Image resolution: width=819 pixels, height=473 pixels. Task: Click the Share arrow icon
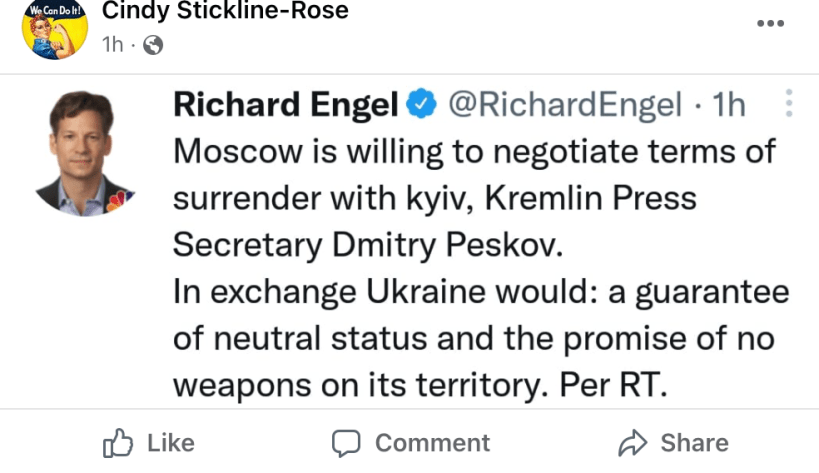point(634,442)
